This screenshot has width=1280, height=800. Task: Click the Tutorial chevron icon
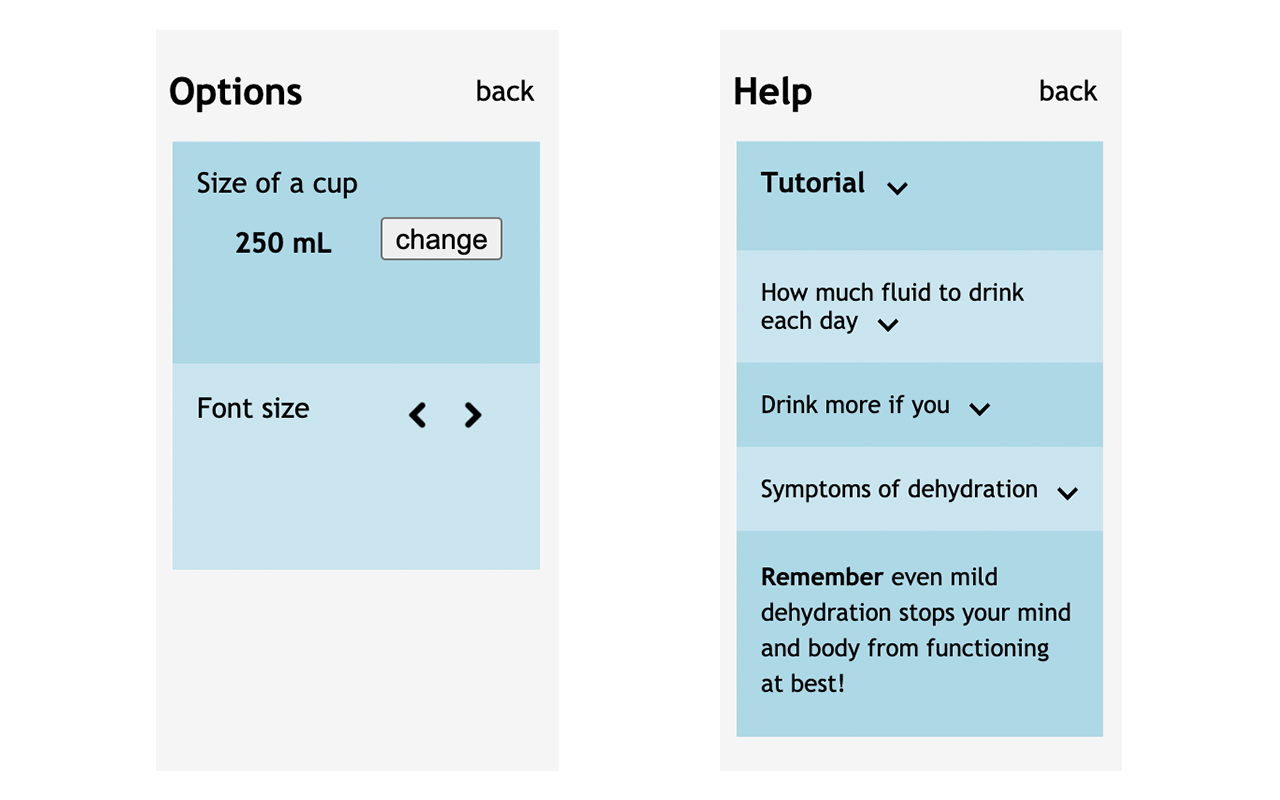tap(897, 188)
